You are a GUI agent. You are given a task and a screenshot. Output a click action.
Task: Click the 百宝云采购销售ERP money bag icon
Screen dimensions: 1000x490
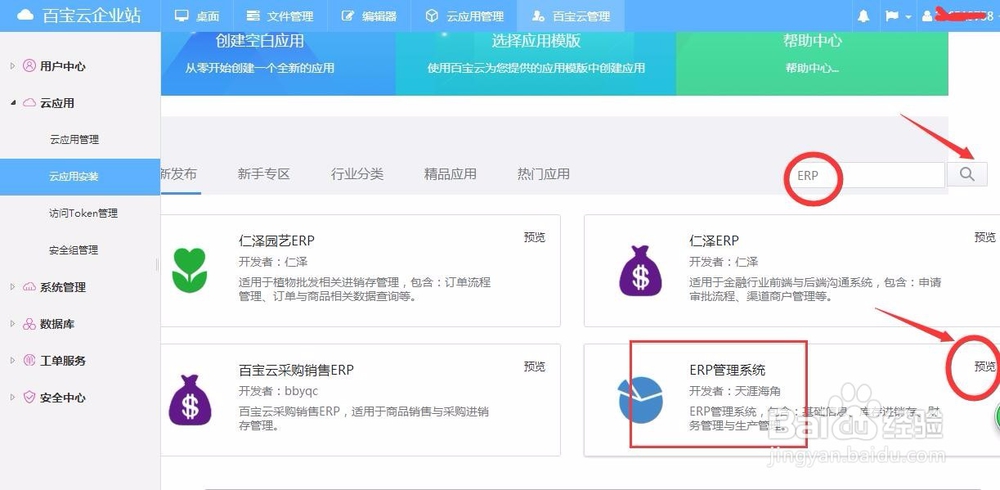(190, 400)
